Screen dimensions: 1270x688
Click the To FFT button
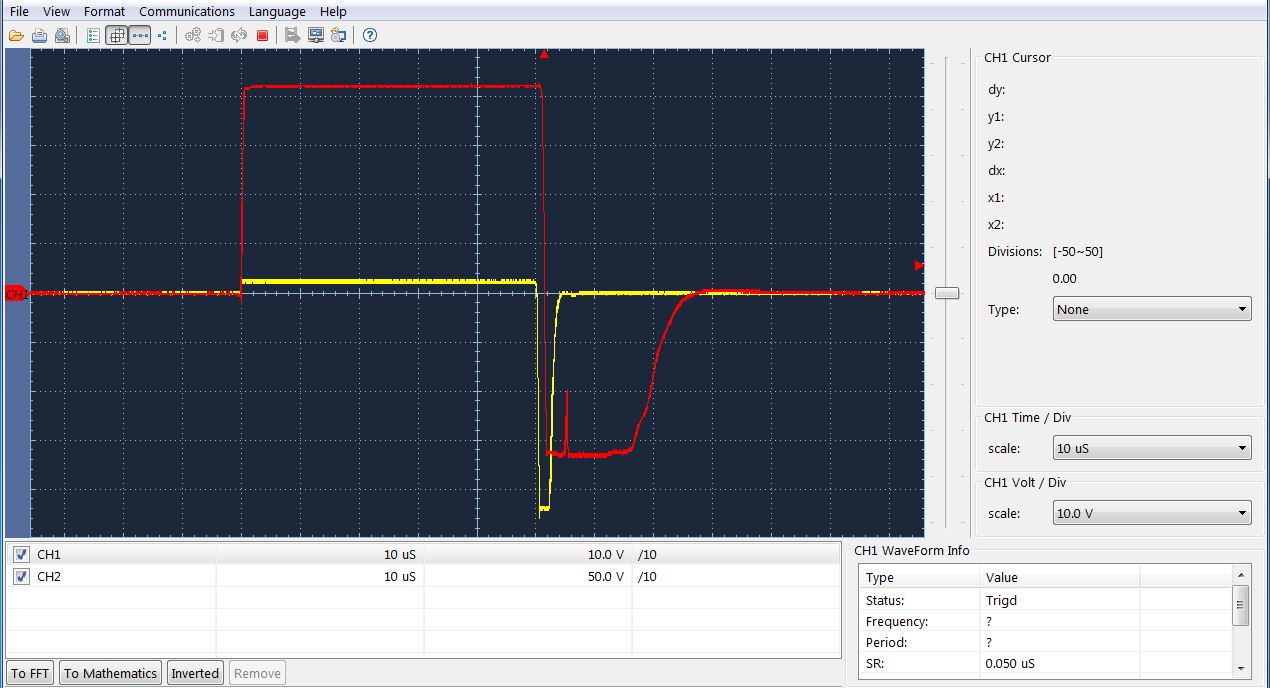[x=30, y=673]
